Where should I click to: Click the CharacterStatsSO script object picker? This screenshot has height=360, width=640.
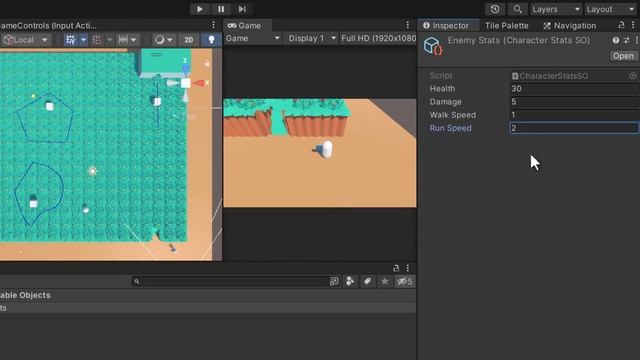tap(633, 76)
